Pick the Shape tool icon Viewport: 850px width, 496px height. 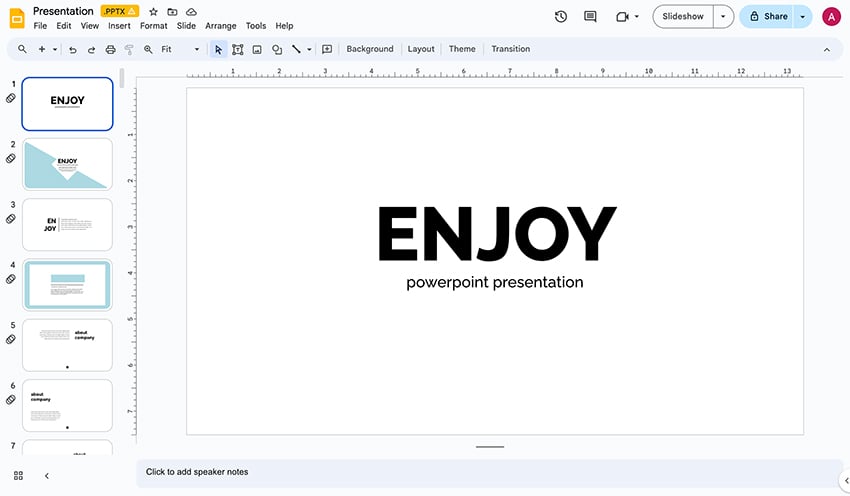point(277,49)
